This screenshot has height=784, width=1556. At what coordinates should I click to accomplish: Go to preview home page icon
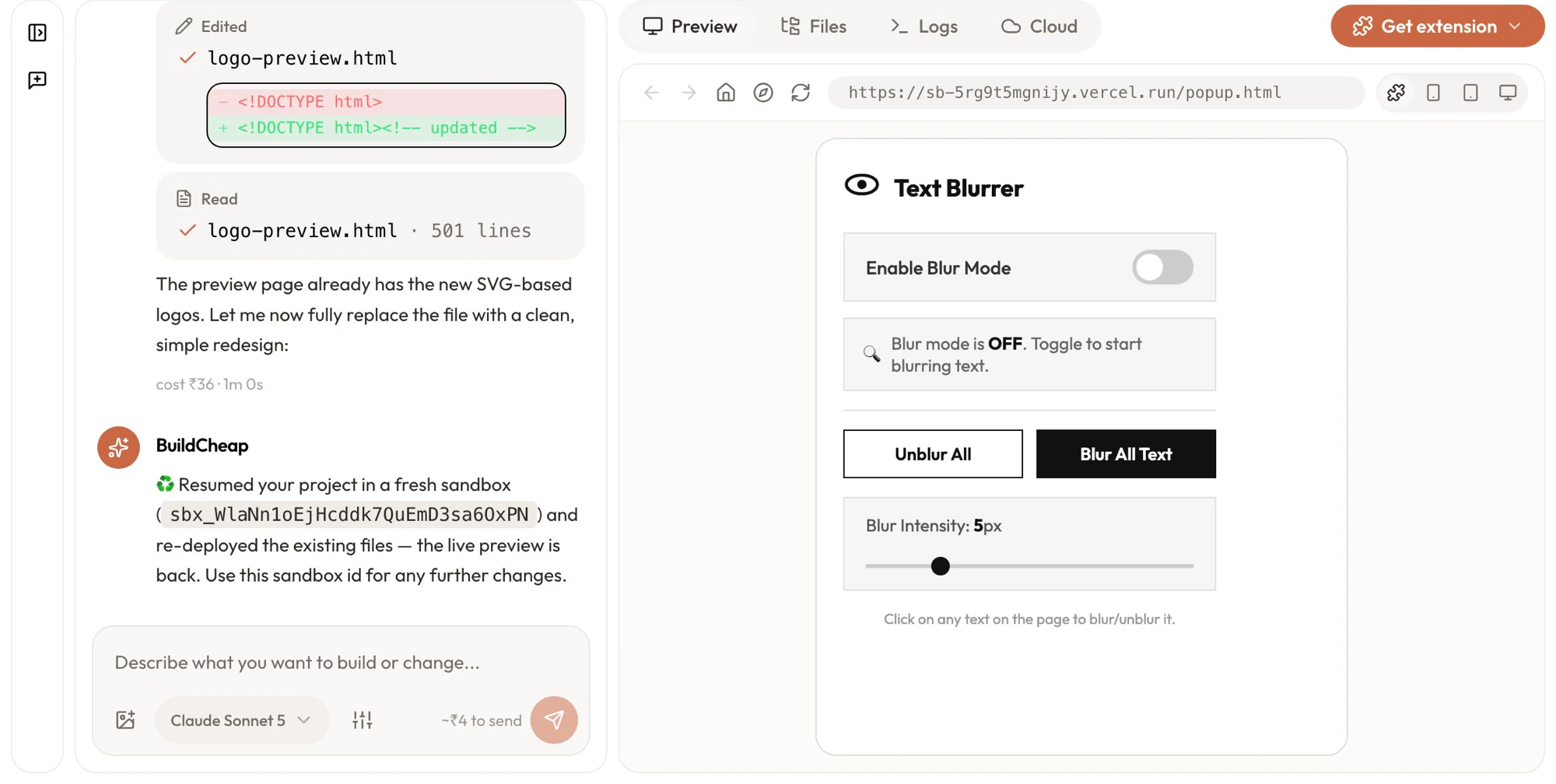coord(726,93)
